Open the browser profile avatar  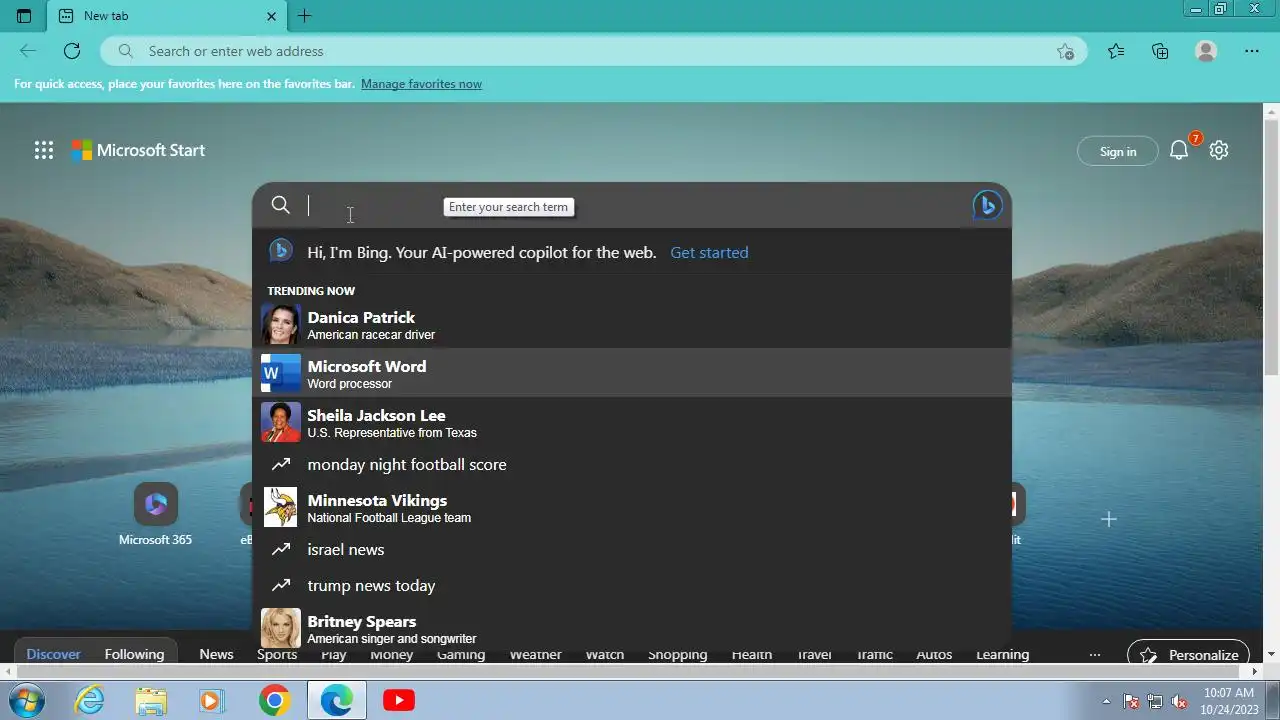pos(1206,51)
